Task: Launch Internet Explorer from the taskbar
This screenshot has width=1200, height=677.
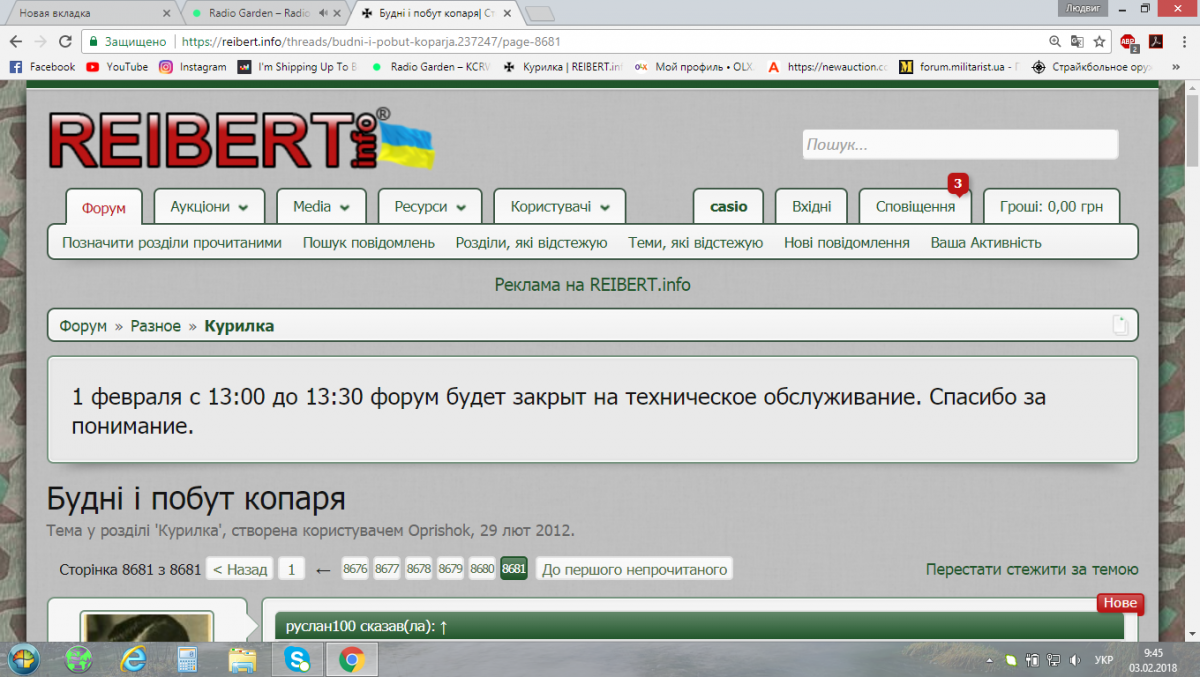Action: (132, 659)
